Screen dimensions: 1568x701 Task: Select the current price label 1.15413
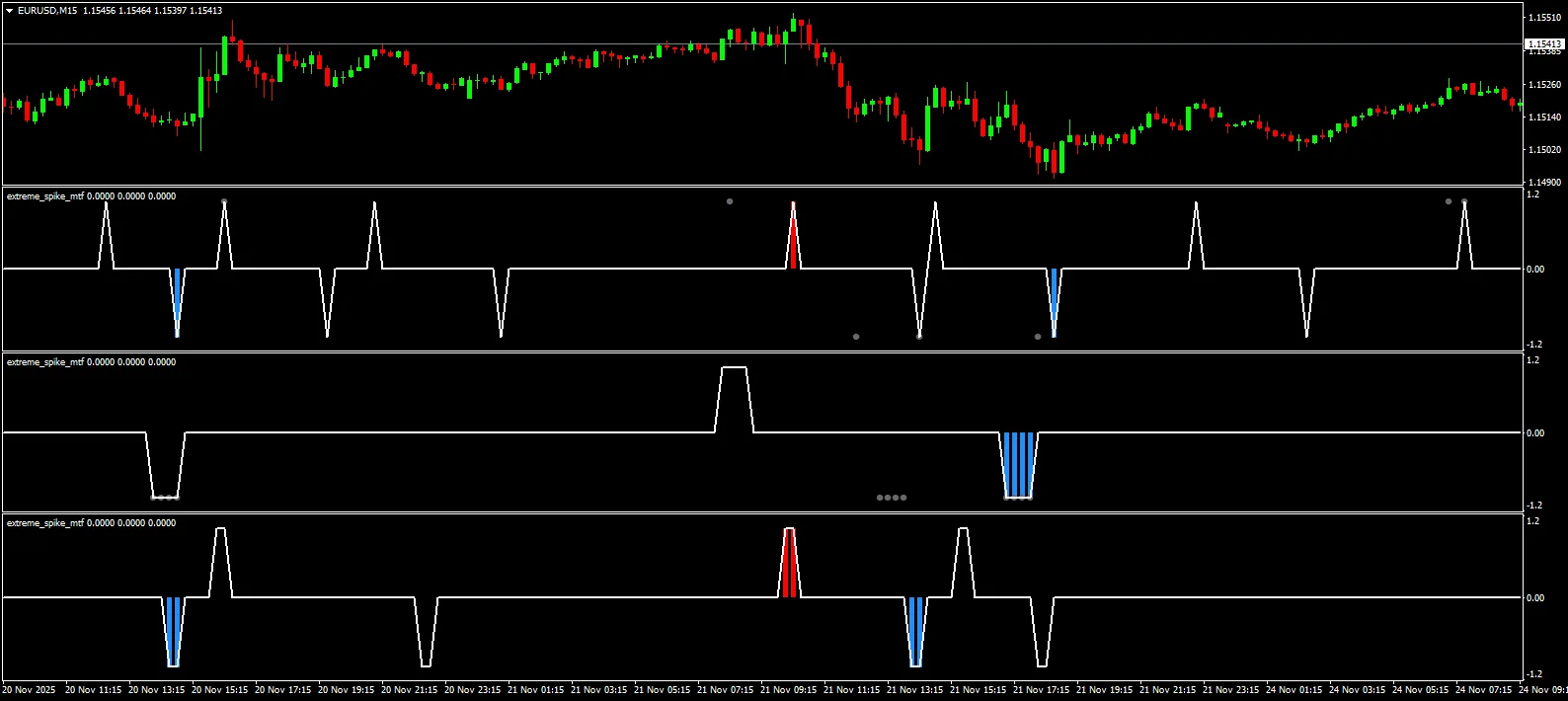point(1544,44)
